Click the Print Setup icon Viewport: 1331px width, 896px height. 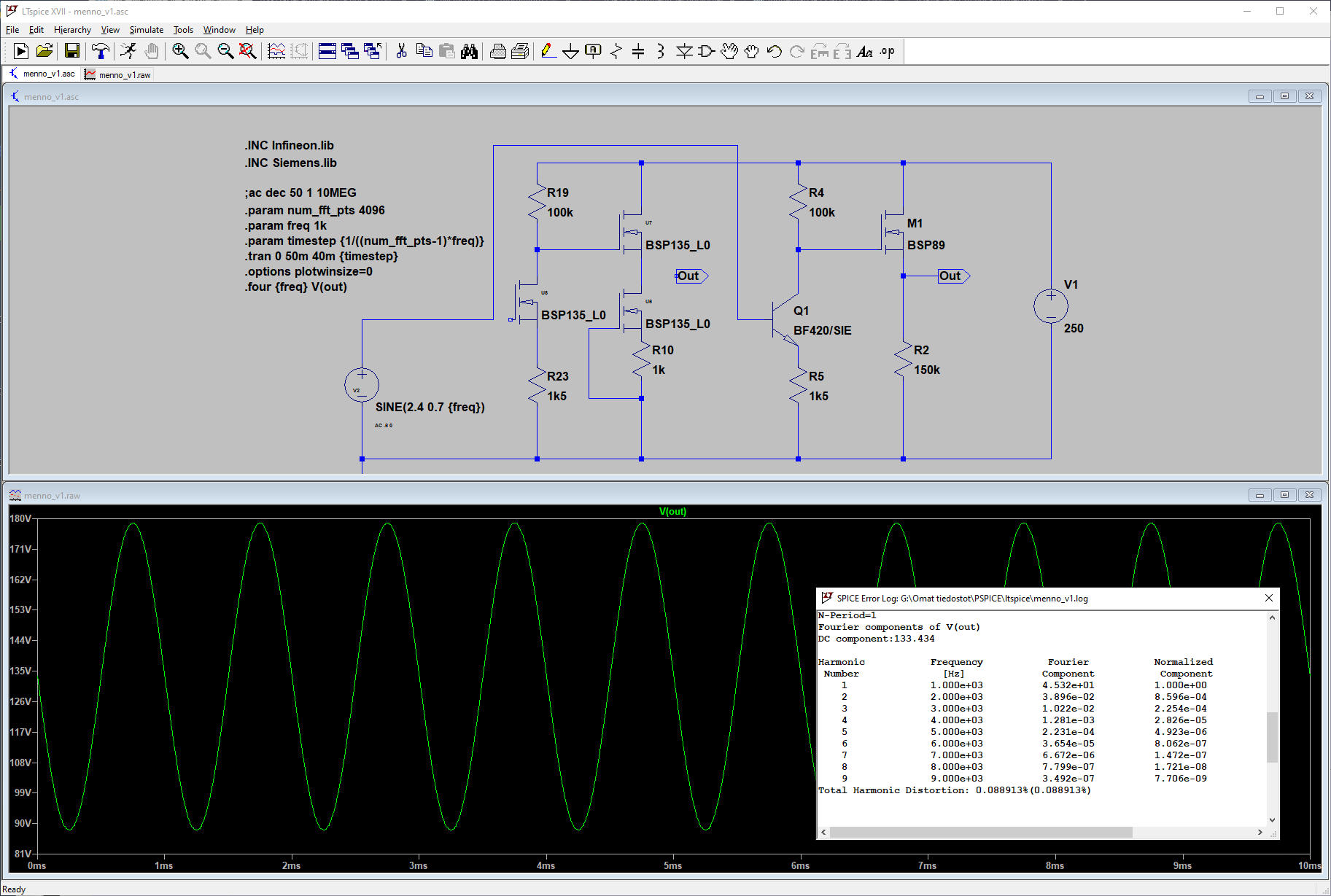(x=497, y=51)
